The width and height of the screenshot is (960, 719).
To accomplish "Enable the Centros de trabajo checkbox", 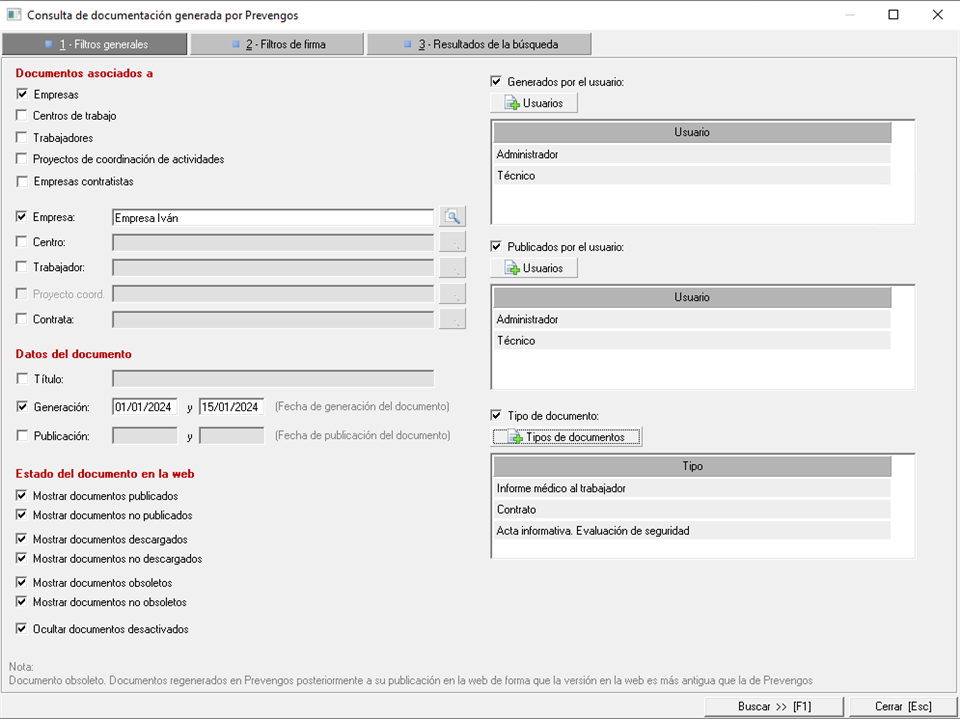I will point(22,116).
